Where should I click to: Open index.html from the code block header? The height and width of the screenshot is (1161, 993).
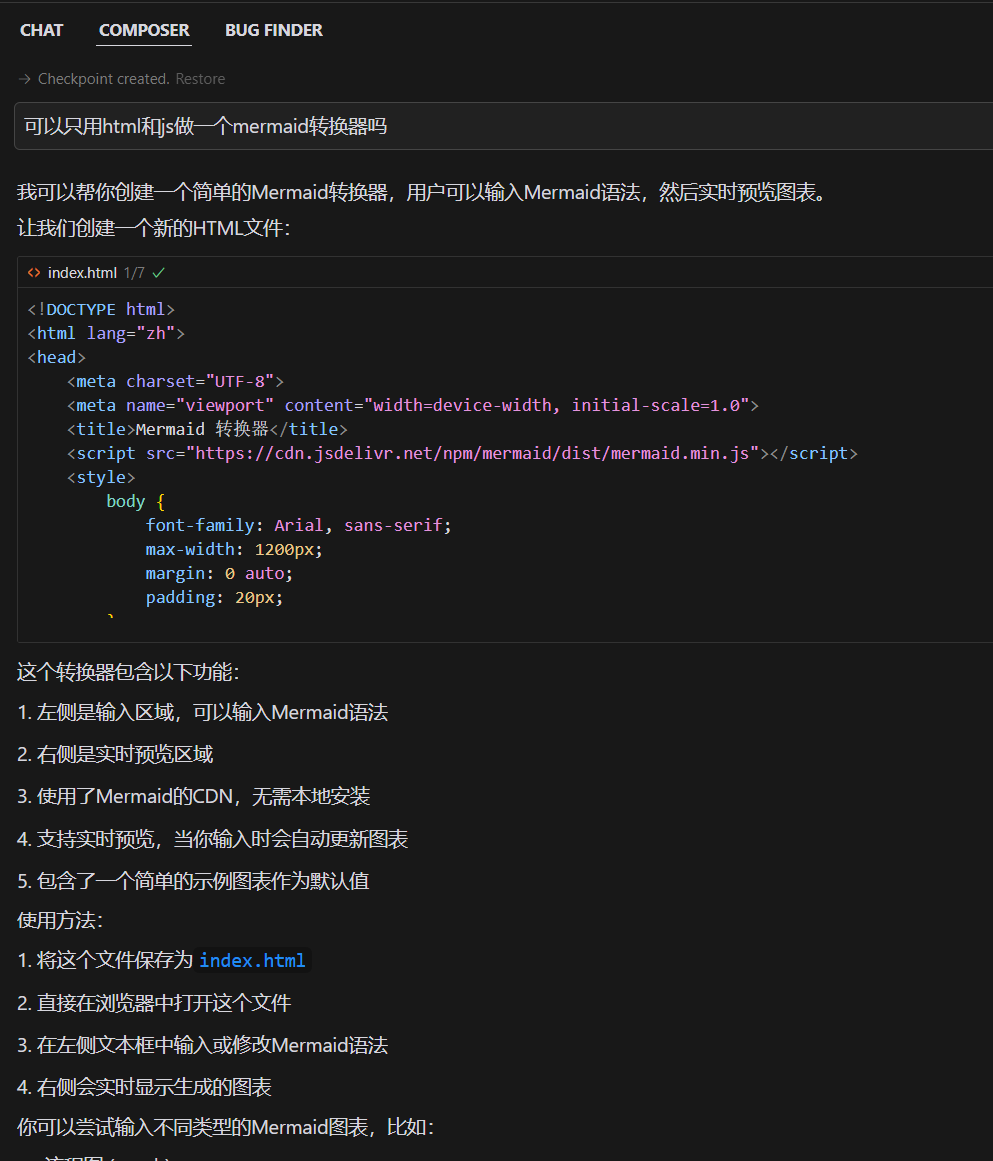82,273
